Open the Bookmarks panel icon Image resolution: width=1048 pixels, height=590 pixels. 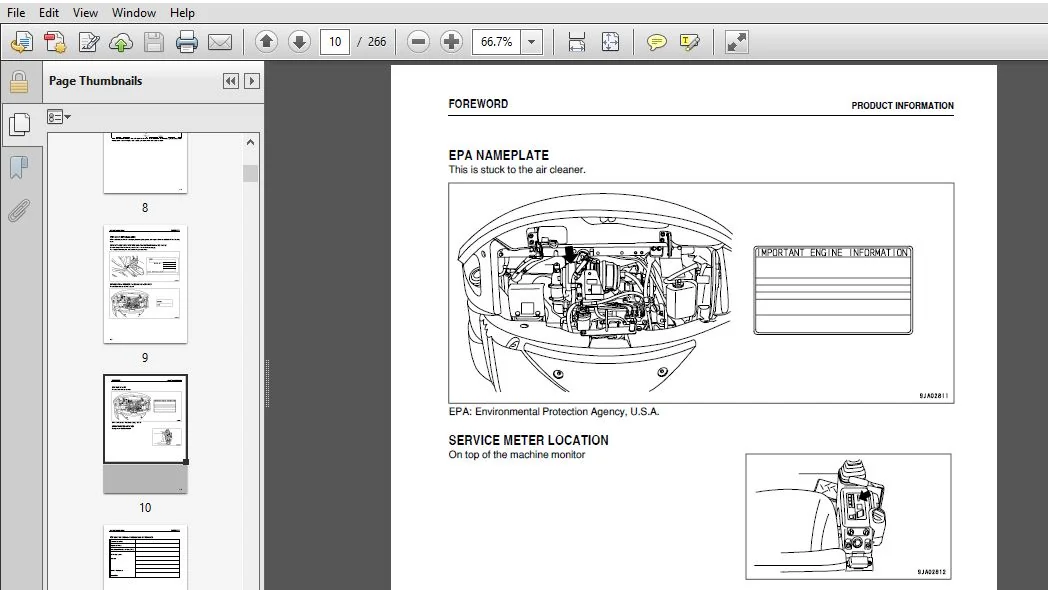pyautogui.click(x=19, y=167)
